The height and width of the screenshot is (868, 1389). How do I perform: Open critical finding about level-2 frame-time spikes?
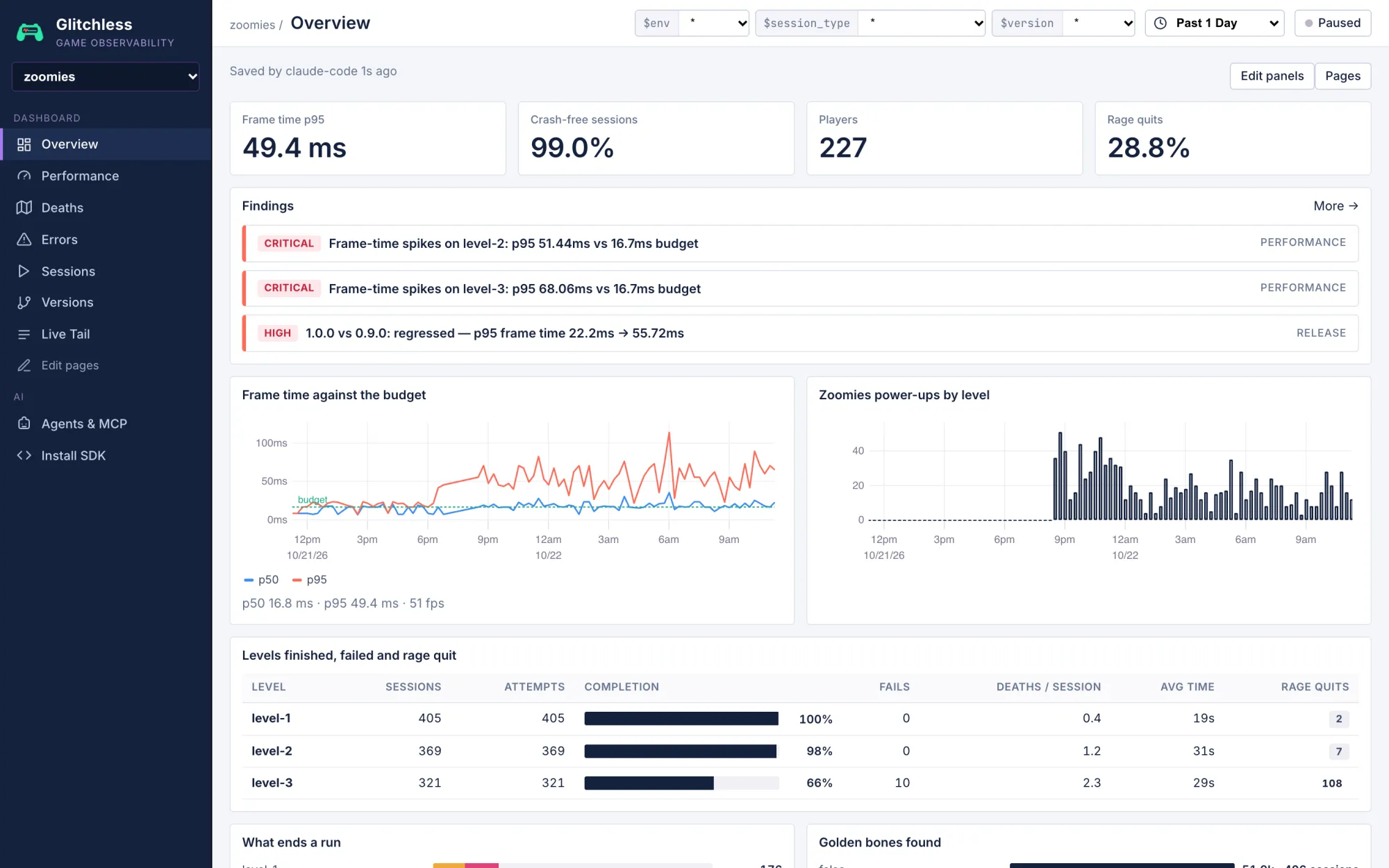click(x=800, y=244)
